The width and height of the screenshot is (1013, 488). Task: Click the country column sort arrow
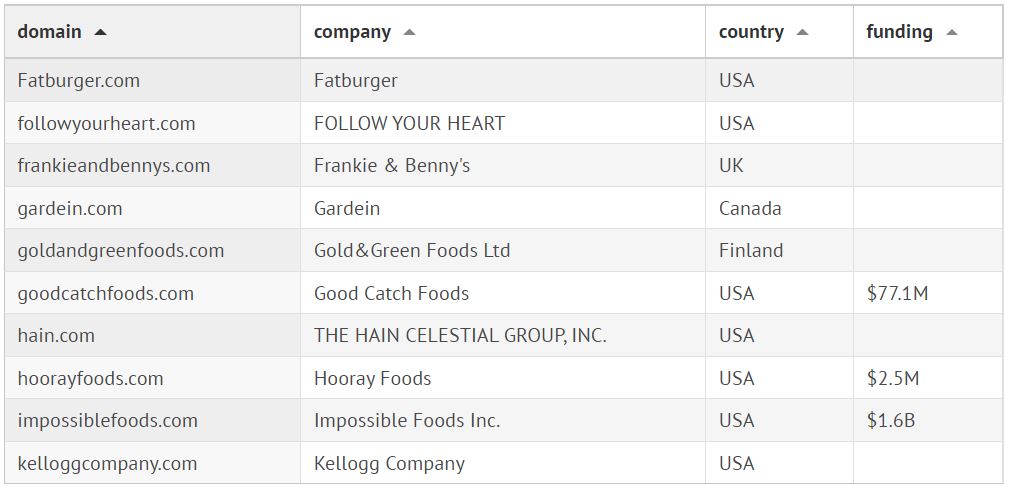[x=802, y=32]
